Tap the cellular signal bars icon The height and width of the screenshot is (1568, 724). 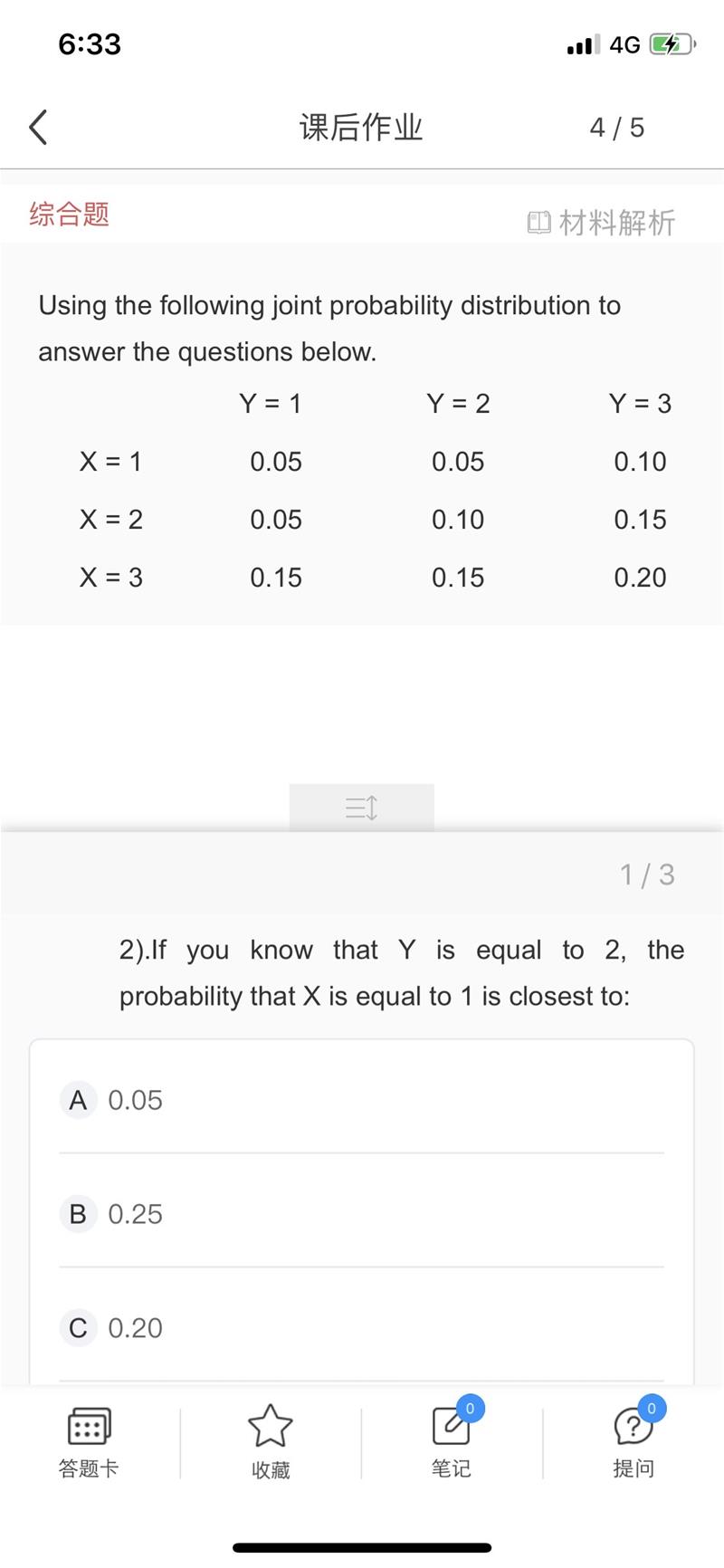click(x=583, y=44)
